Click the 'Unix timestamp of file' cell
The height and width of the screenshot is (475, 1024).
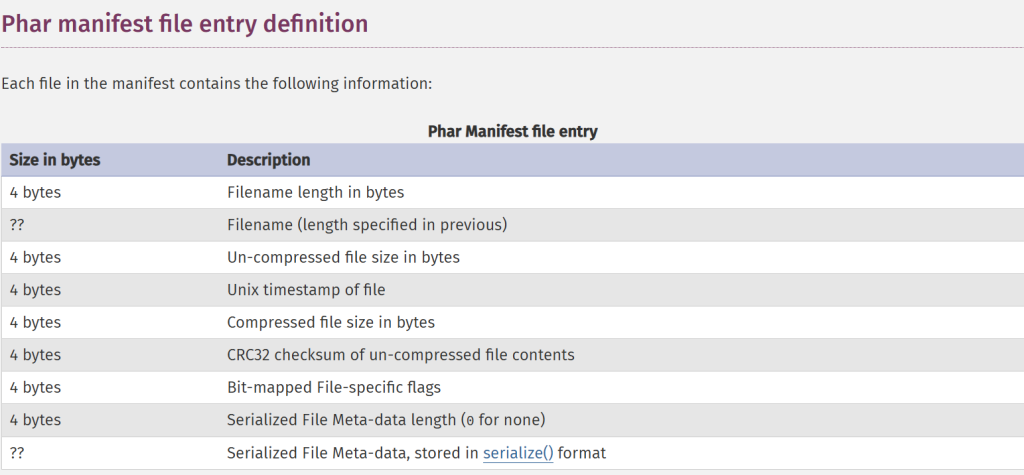point(306,290)
